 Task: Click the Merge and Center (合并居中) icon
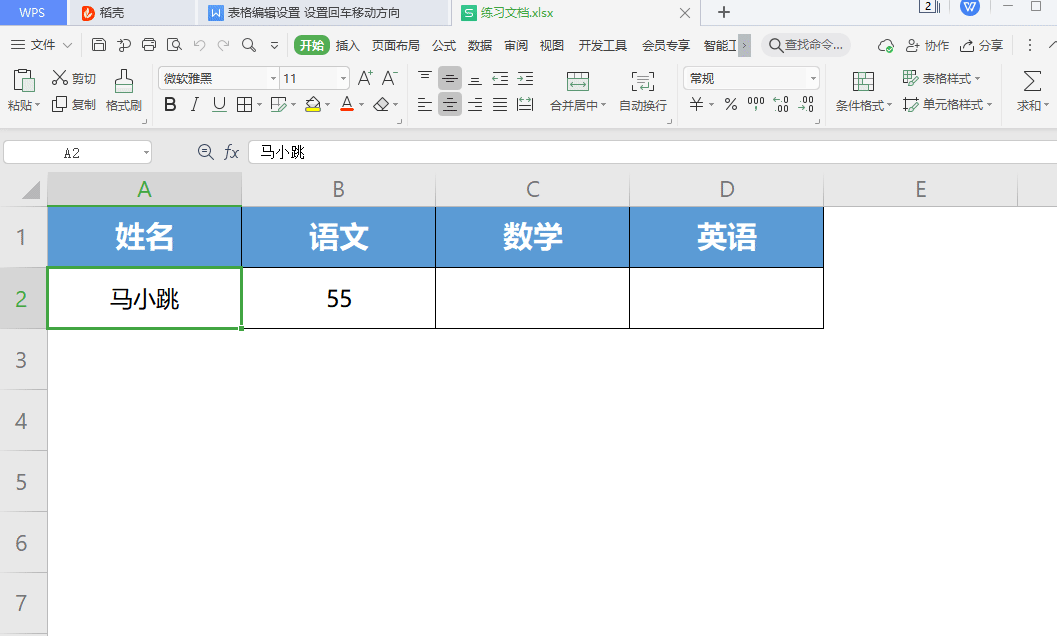coord(577,81)
